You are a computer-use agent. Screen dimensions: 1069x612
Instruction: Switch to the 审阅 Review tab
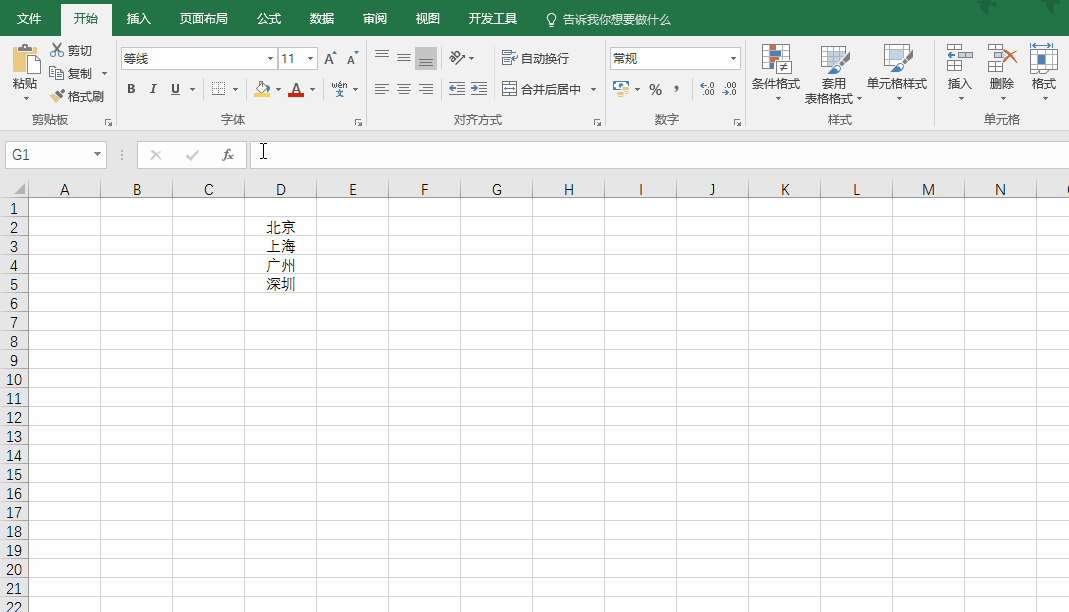point(375,18)
